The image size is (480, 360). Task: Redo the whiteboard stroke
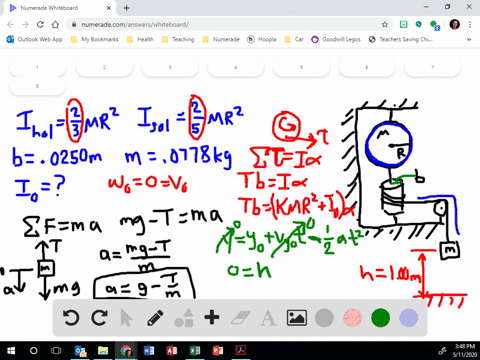[100, 318]
